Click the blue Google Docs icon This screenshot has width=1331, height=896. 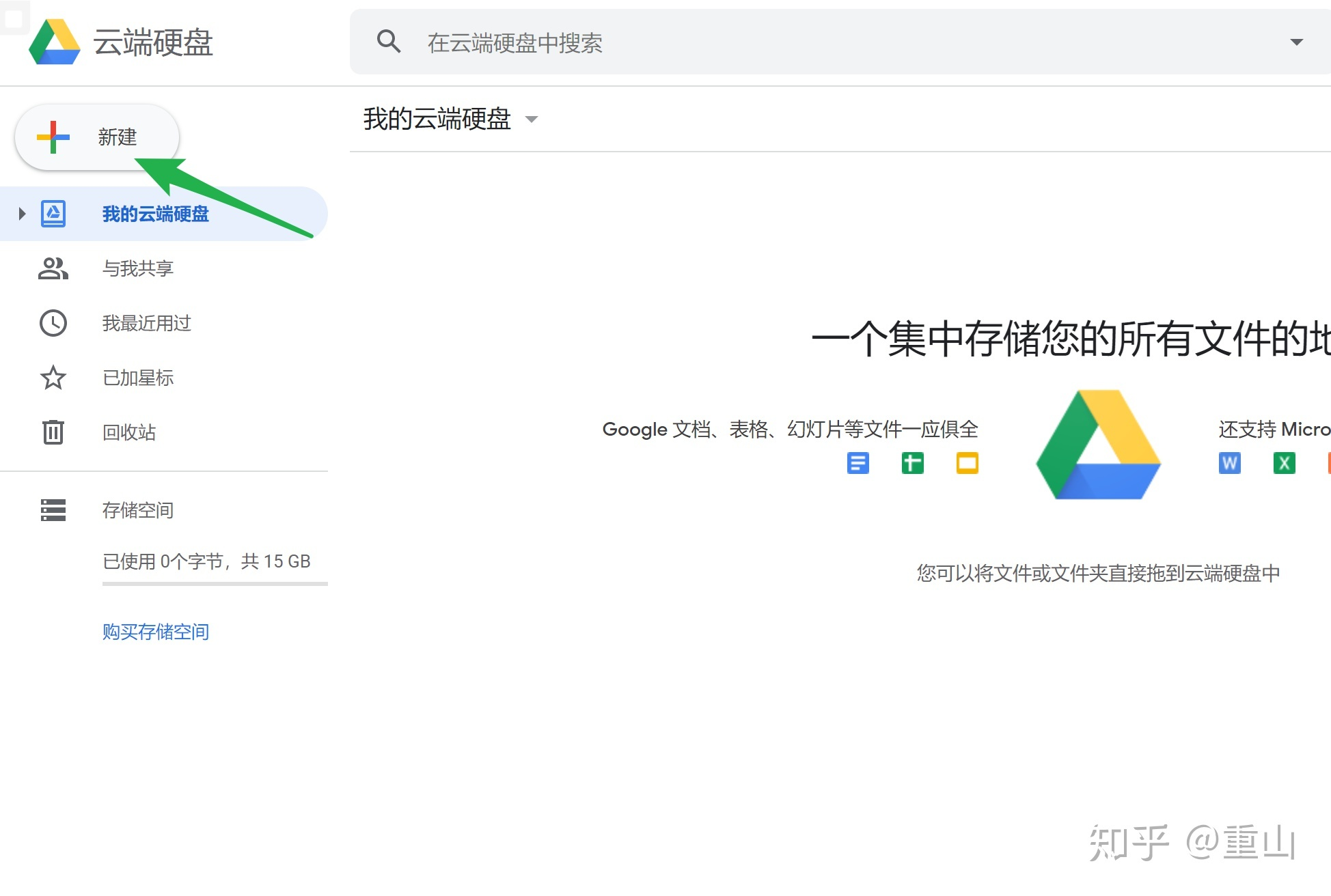coord(857,463)
